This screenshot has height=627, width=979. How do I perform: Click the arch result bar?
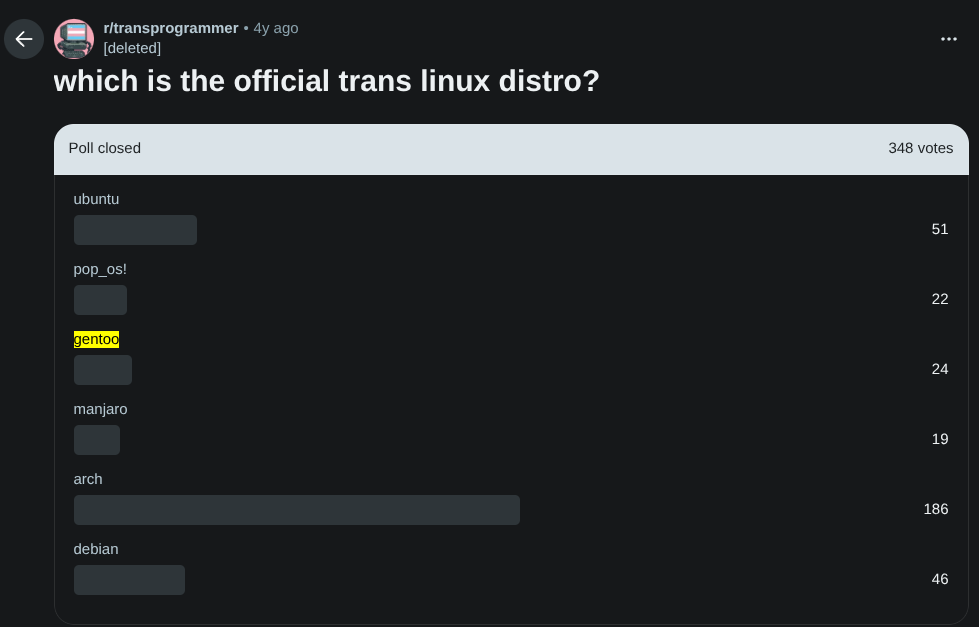point(297,510)
